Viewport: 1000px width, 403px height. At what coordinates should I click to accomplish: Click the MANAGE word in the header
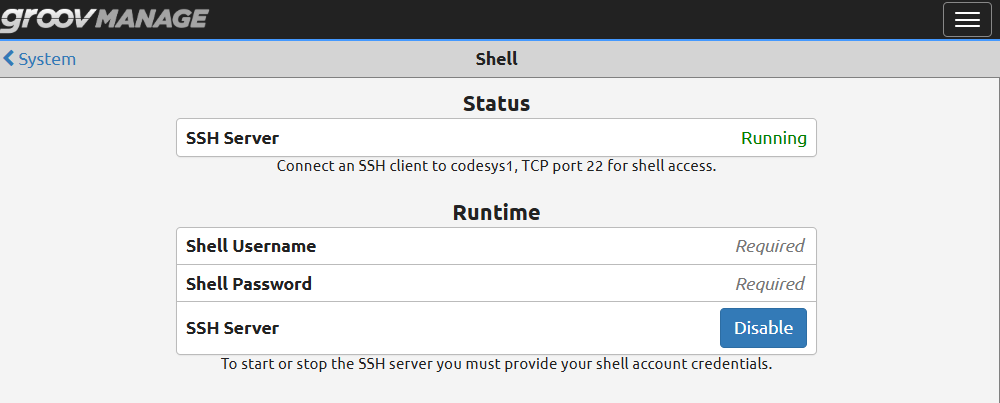[154, 18]
